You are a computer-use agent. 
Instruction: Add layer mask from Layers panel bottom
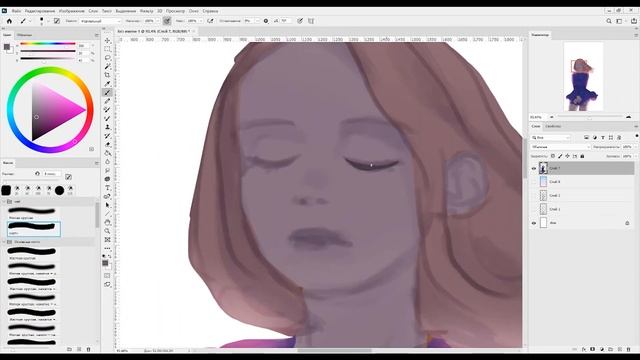click(593, 349)
